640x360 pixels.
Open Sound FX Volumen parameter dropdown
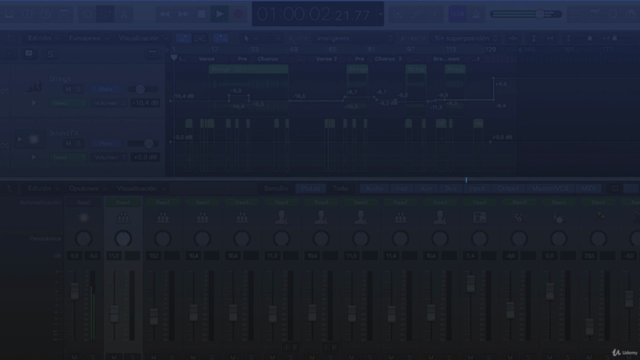pos(109,157)
